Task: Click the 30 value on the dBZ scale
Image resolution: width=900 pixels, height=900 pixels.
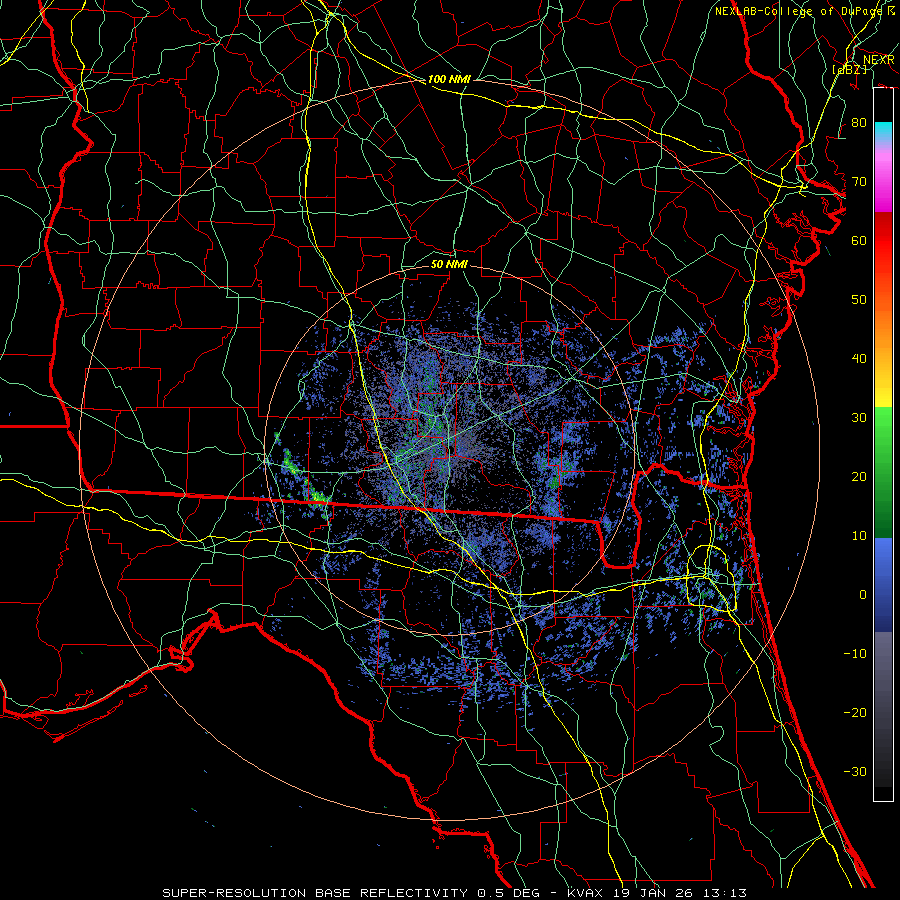Action: (x=859, y=418)
